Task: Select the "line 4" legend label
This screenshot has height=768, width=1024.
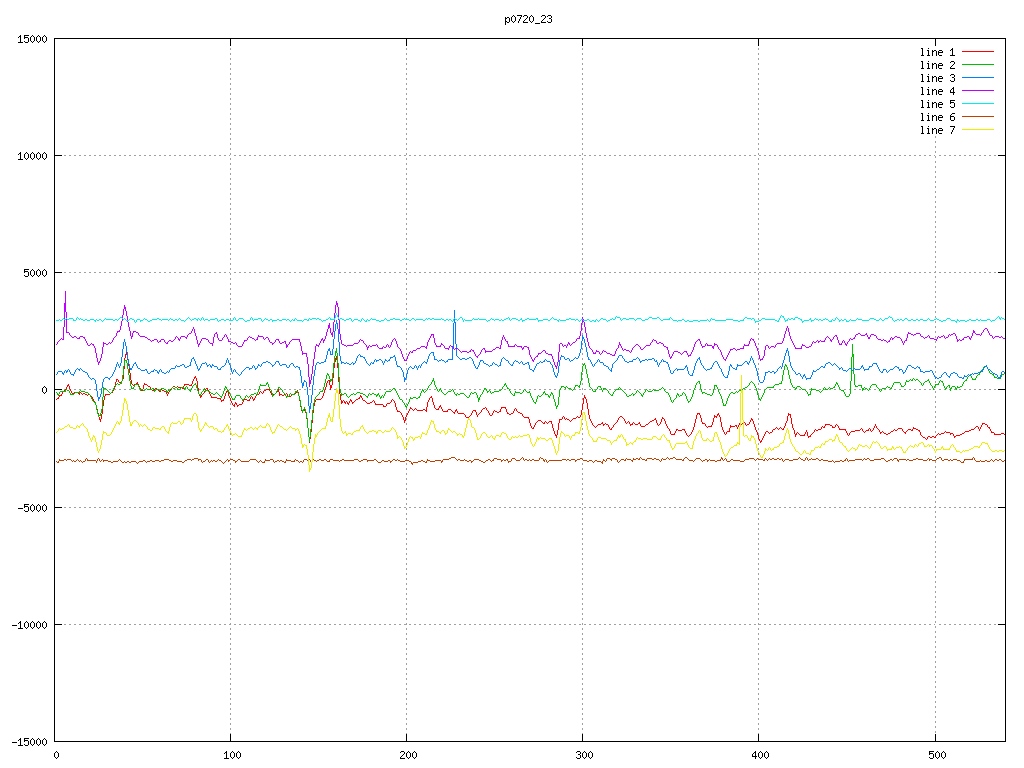Action: coord(937,91)
